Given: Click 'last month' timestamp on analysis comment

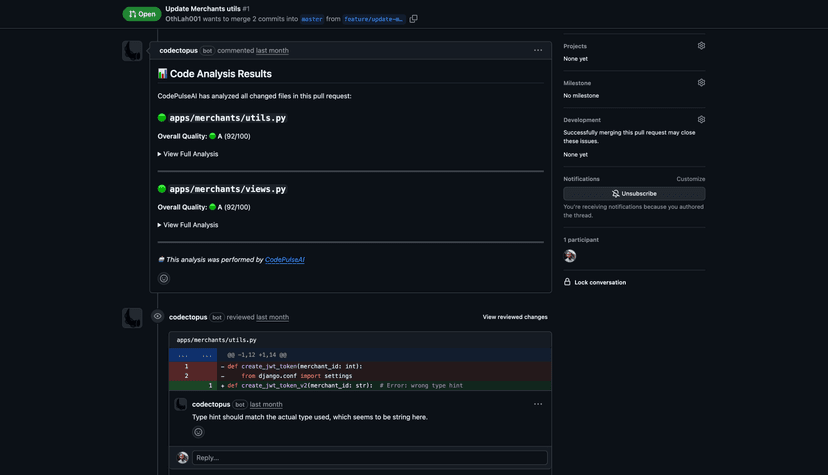Looking at the screenshot, I should click(x=272, y=51).
